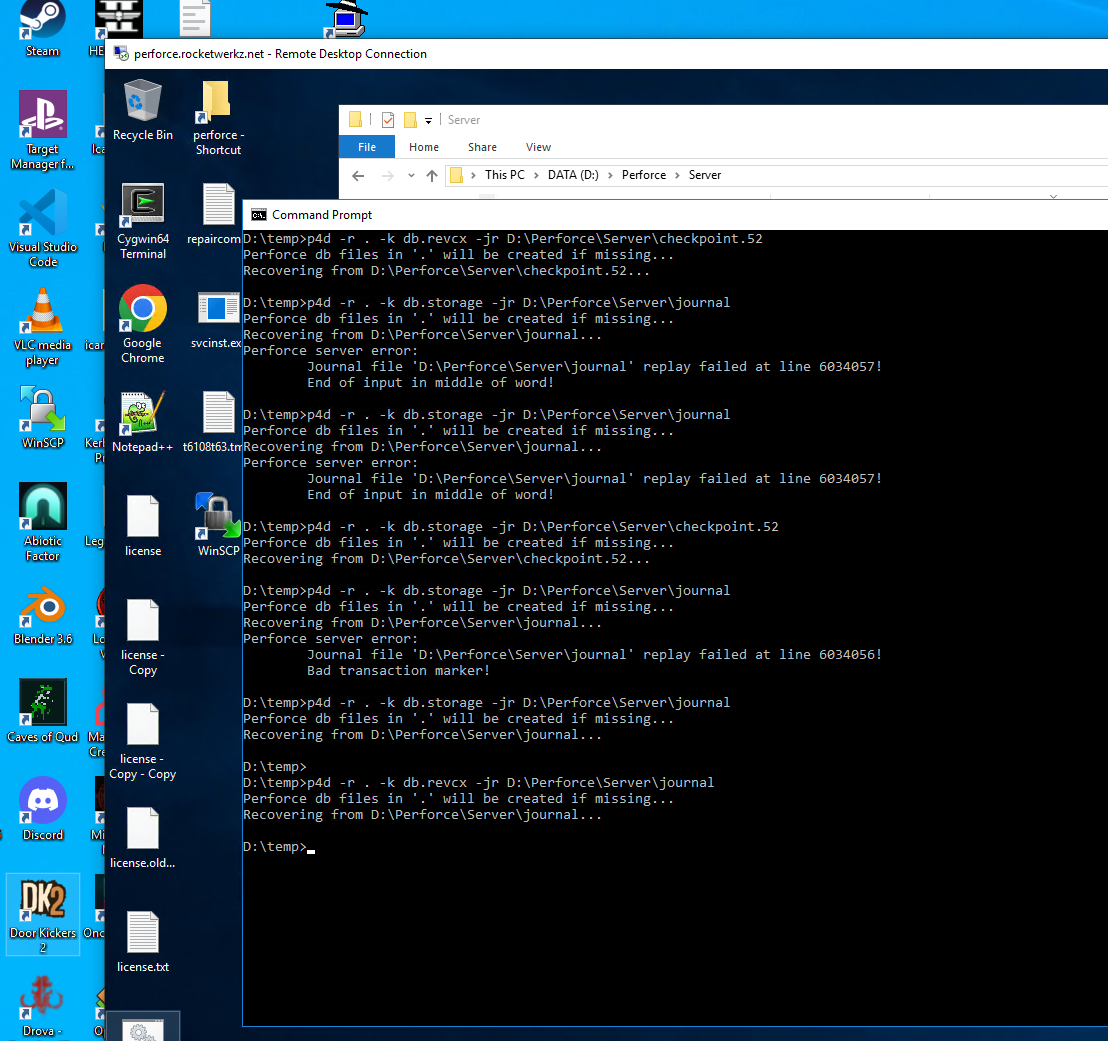Expand Customize Quick Access Toolbar arrow
This screenshot has width=1108, height=1041.
click(429, 121)
